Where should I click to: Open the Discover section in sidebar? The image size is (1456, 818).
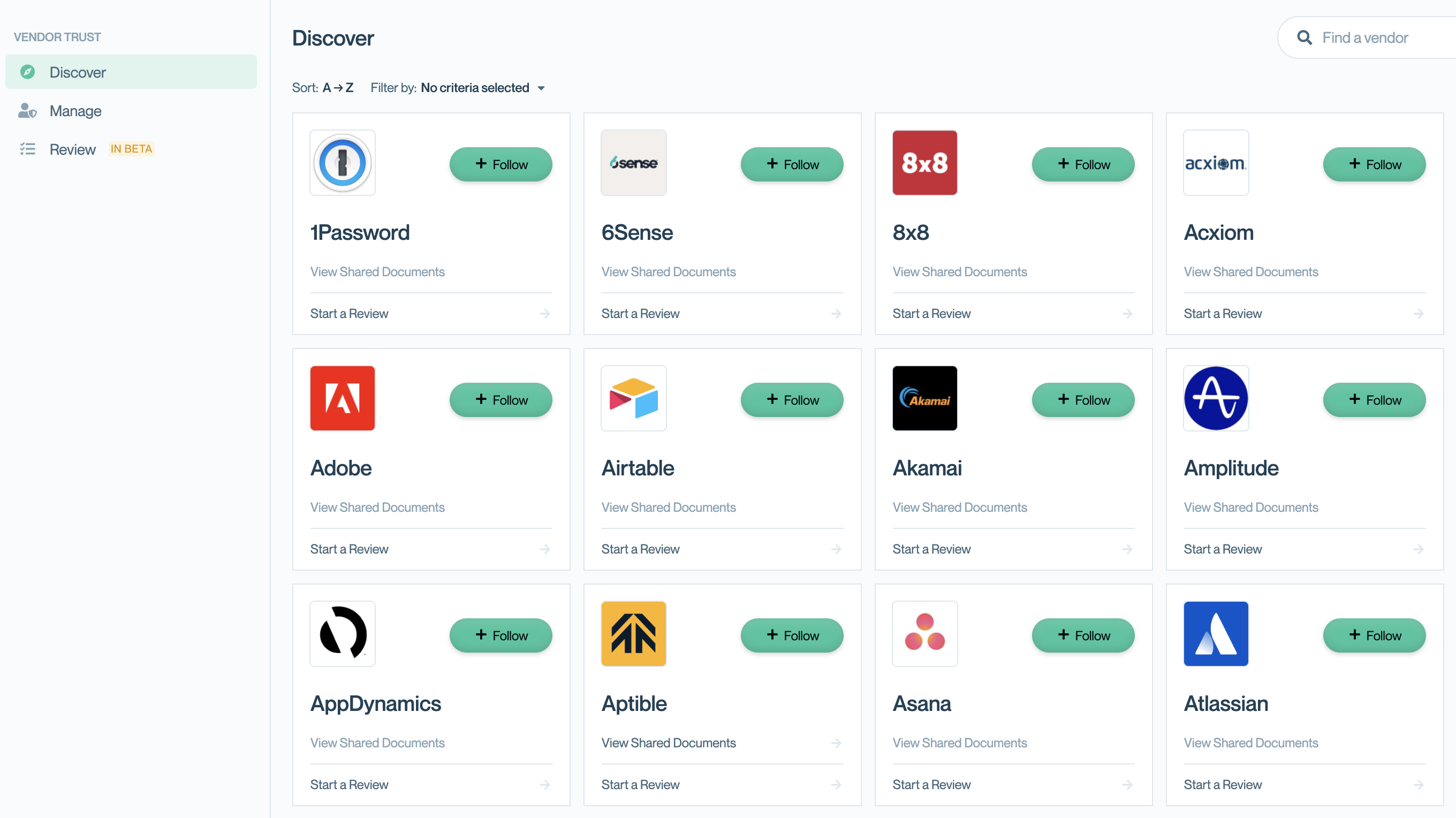tap(131, 72)
